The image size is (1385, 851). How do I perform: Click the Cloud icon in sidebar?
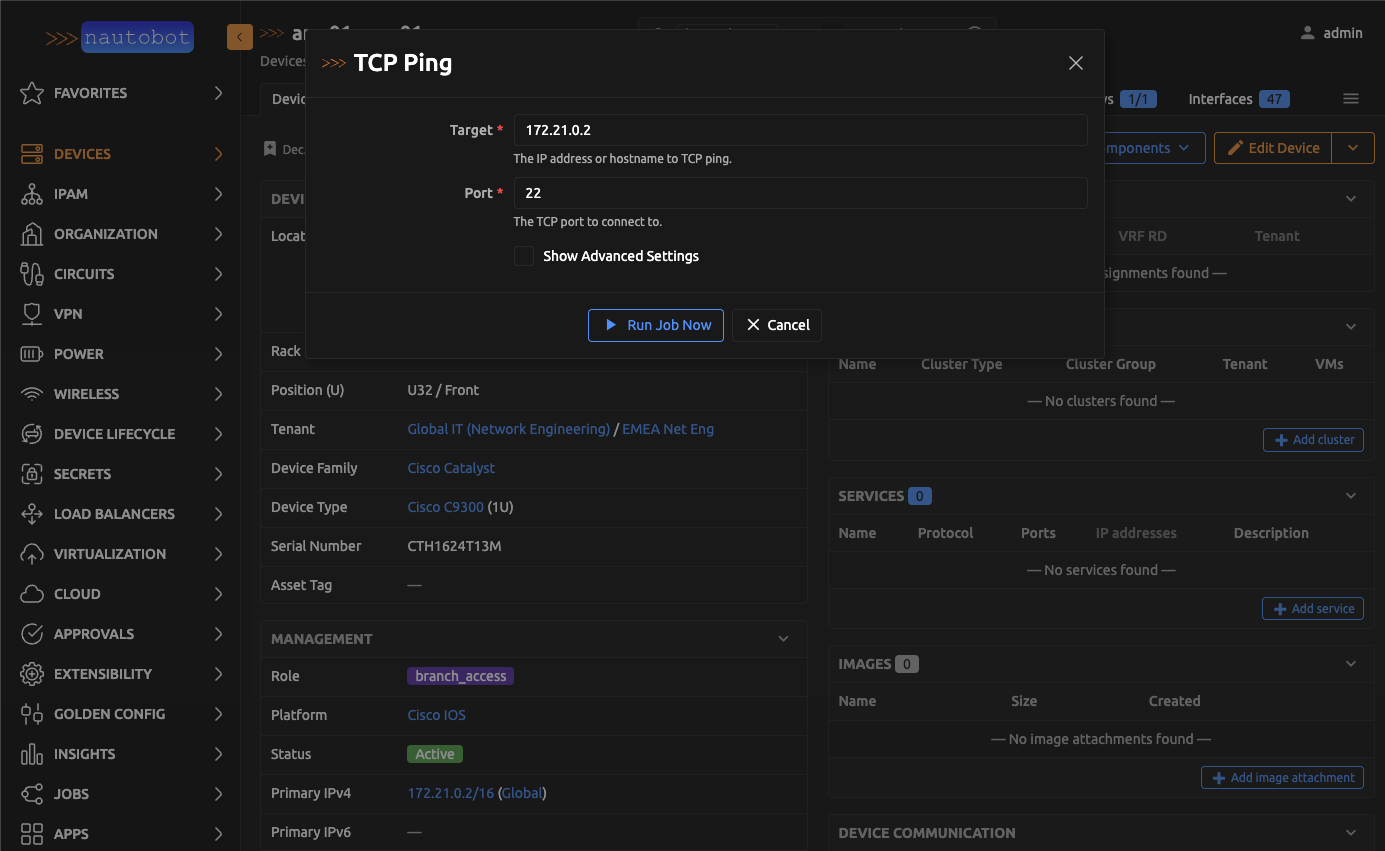[x=32, y=594]
